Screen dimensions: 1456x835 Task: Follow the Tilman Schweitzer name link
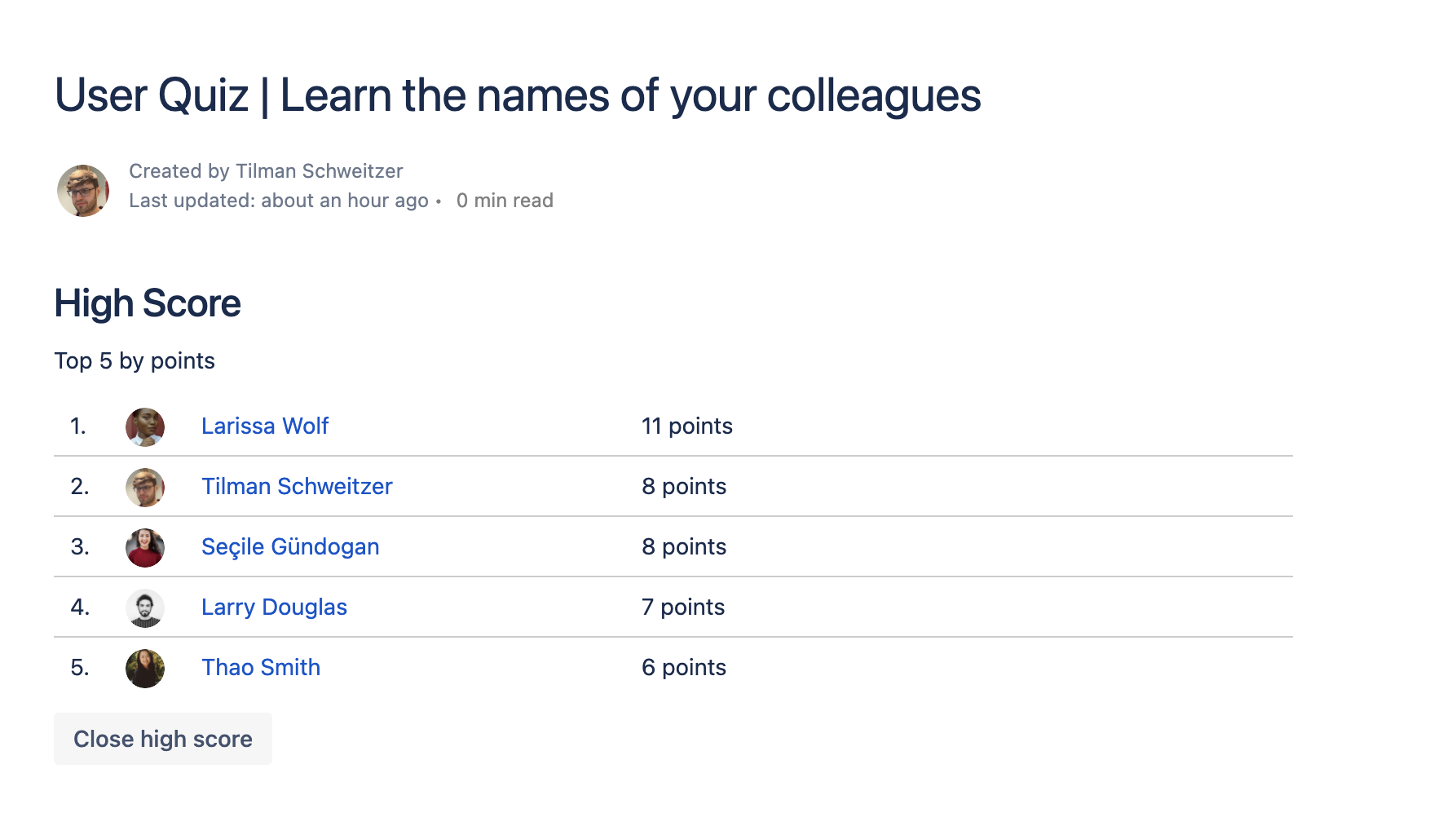297,487
